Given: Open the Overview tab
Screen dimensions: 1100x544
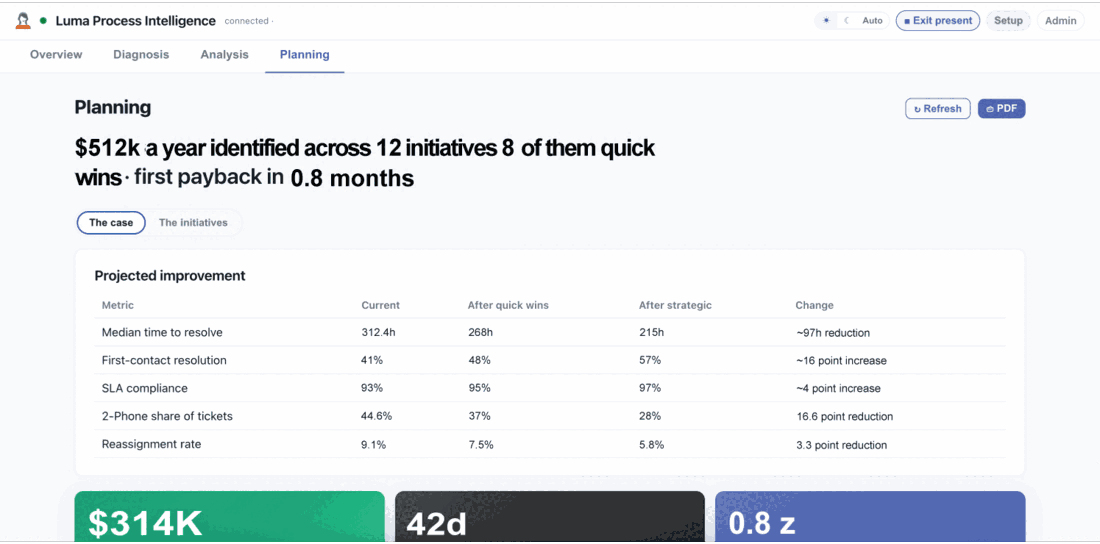Looking at the screenshot, I should coord(56,55).
